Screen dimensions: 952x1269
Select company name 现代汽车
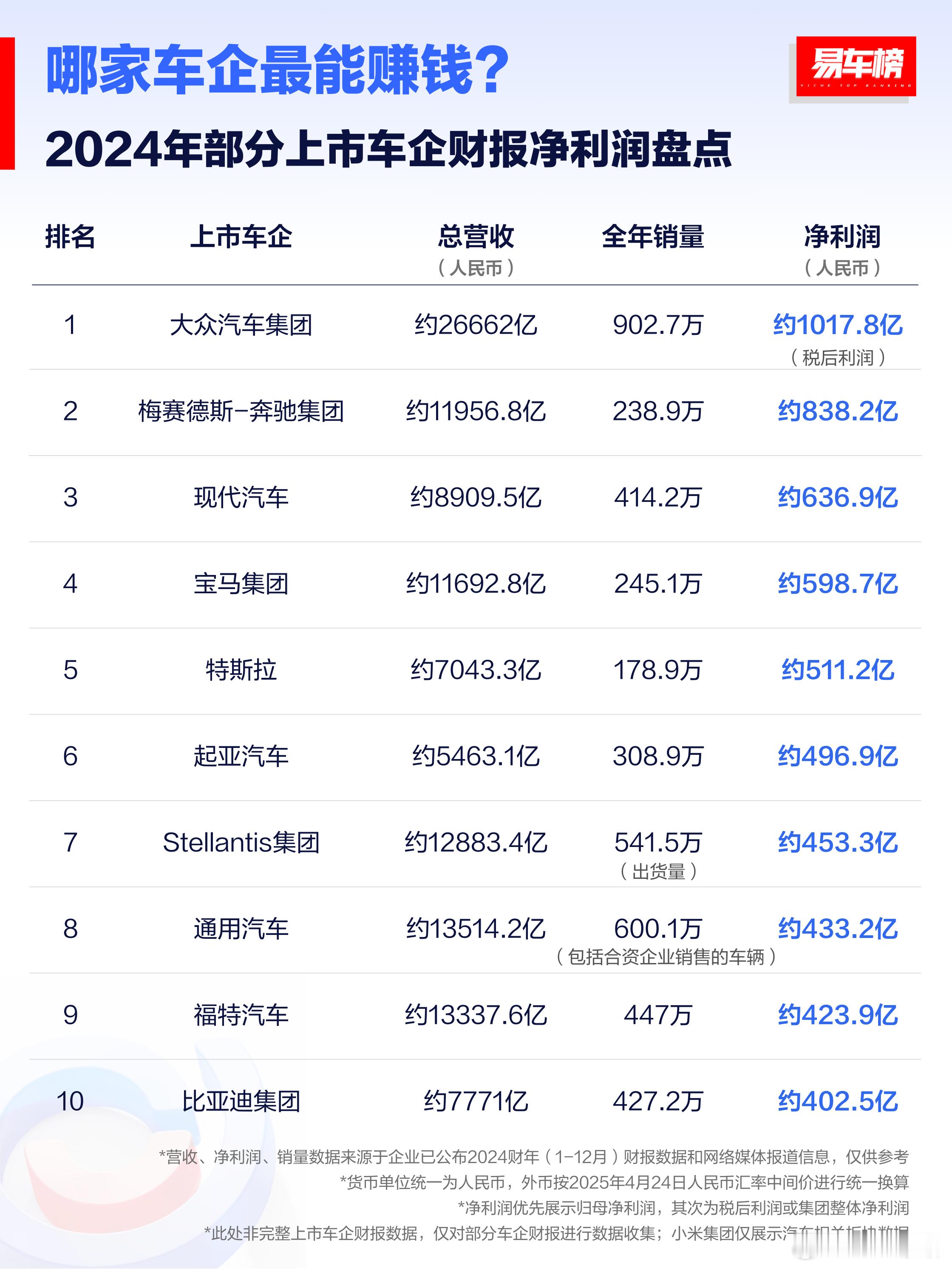(241, 497)
